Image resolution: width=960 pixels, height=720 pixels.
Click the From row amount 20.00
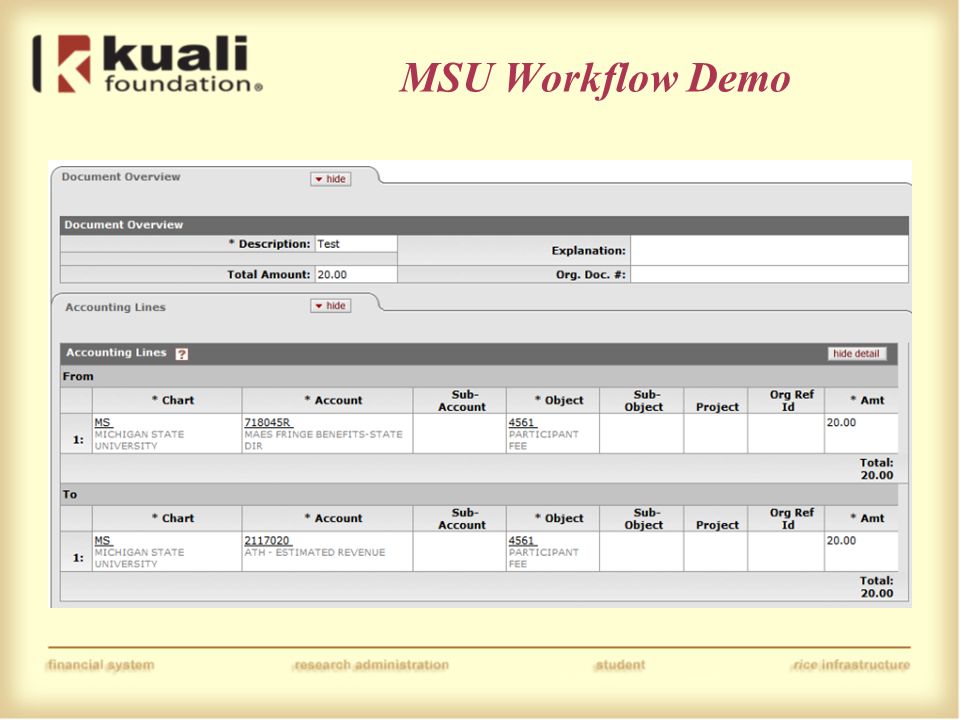[841, 422]
